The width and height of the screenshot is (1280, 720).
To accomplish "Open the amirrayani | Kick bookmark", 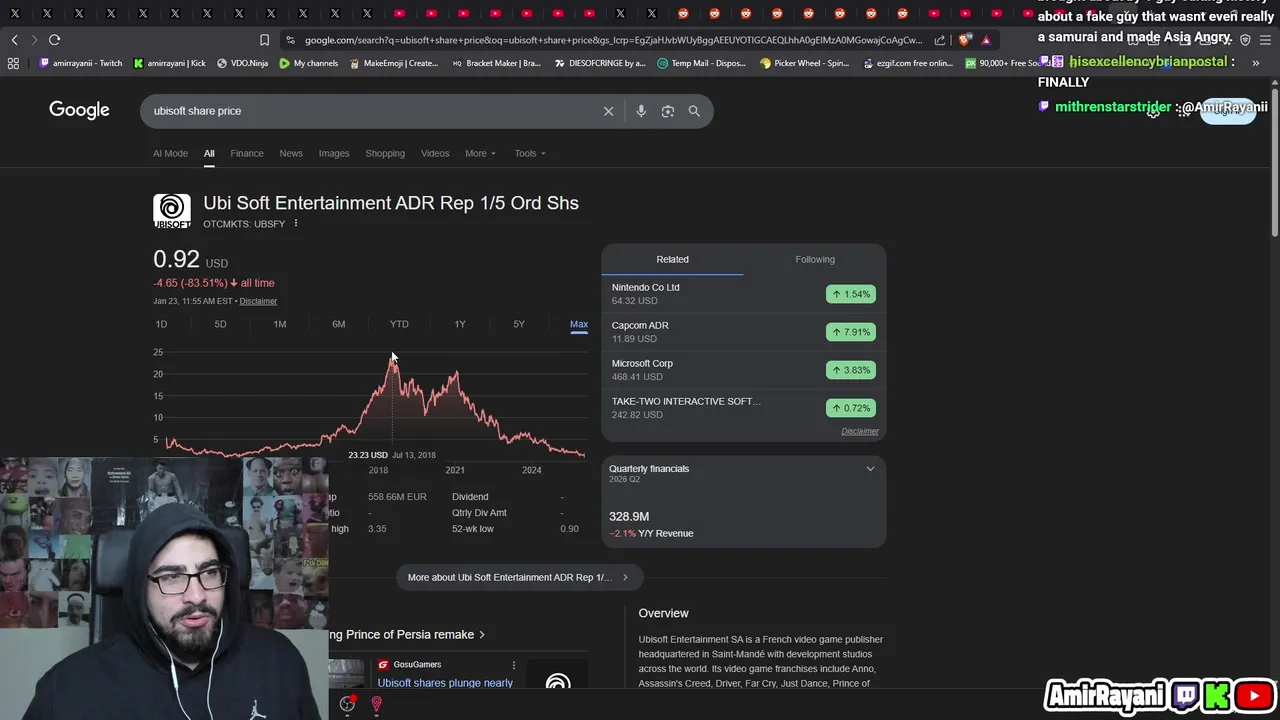I will (x=169, y=63).
